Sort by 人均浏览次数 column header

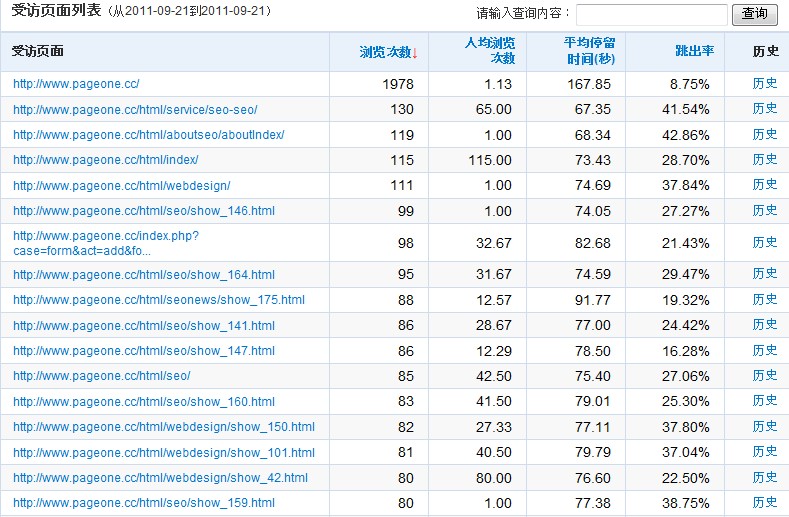pyautogui.click(x=489, y=50)
